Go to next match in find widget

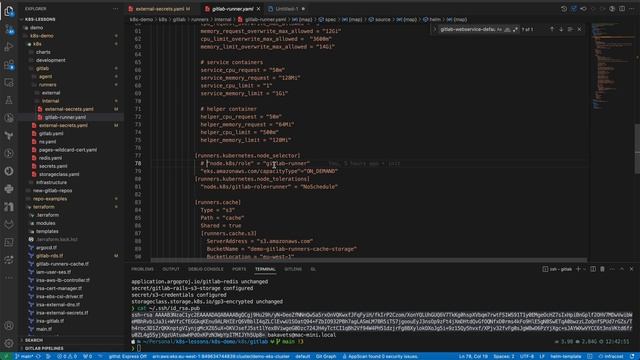[x=561, y=29]
